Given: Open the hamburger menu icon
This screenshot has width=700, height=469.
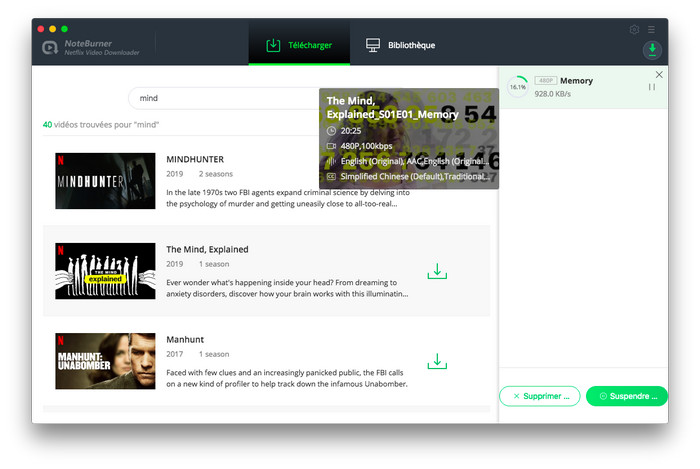Looking at the screenshot, I should 651,29.
